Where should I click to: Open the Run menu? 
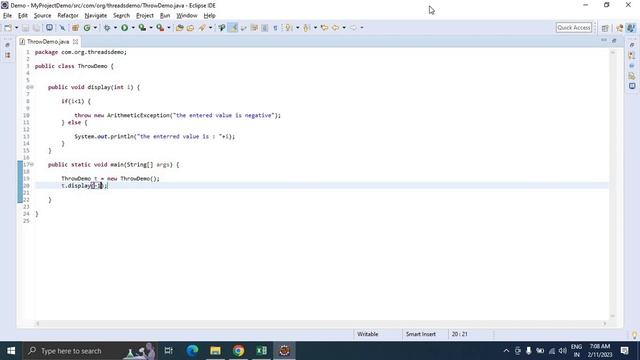point(165,16)
